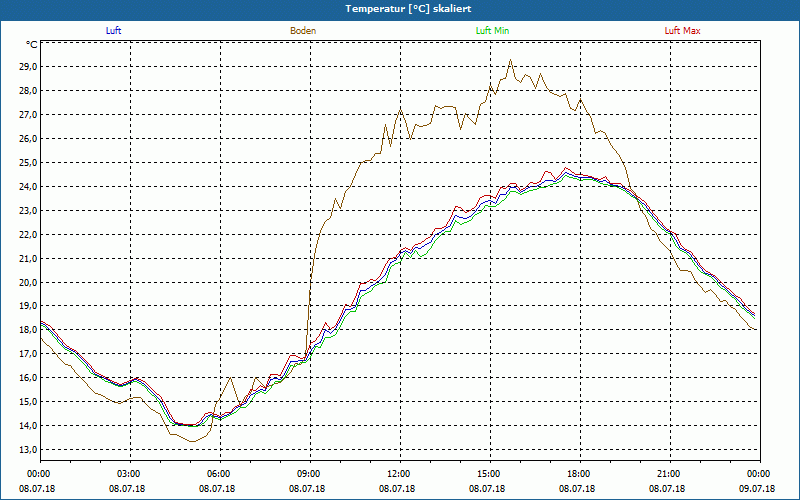
Task: Click the 17,0 y-axis value
Action: [28, 354]
